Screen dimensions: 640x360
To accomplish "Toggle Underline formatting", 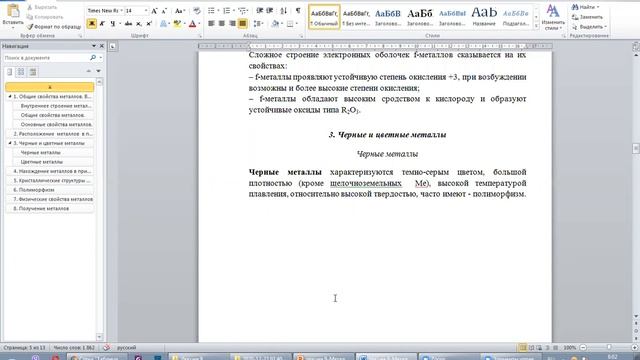I will [112, 24].
